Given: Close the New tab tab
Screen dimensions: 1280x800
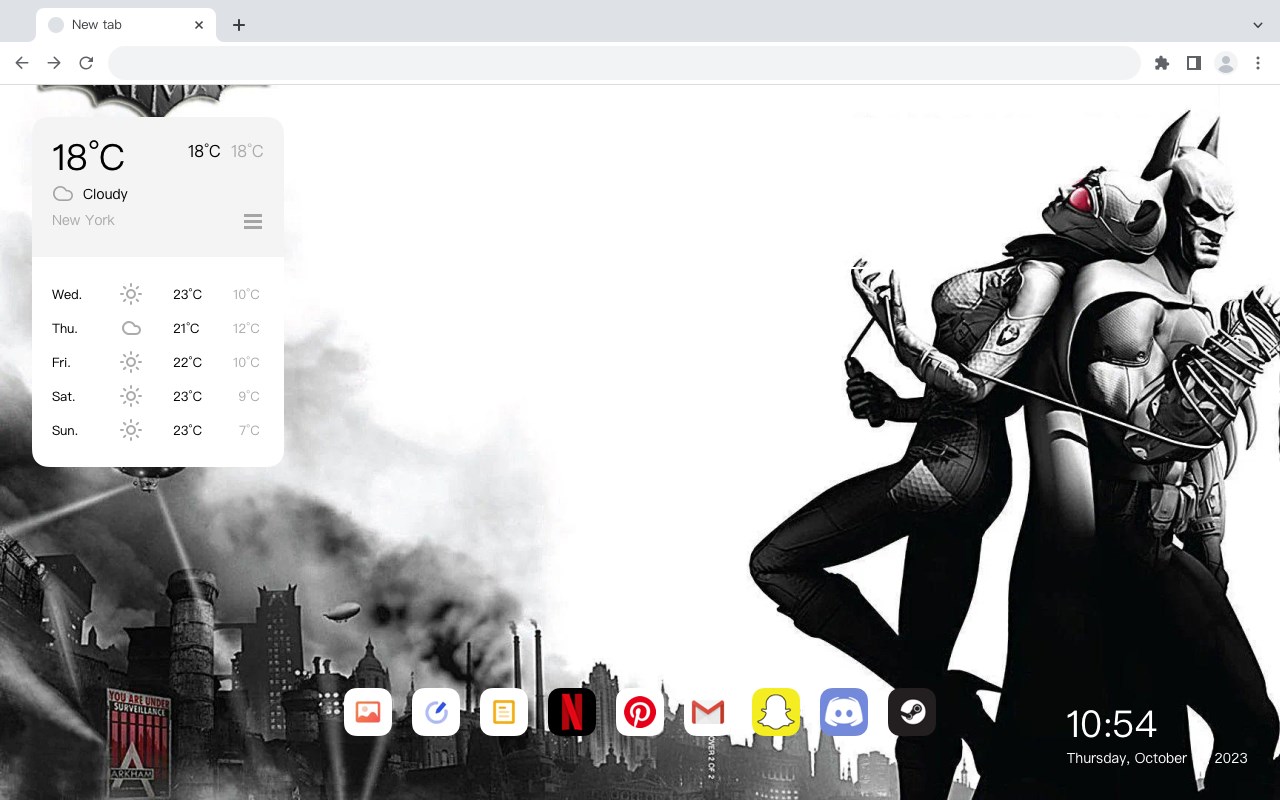Looking at the screenshot, I should pos(199,24).
